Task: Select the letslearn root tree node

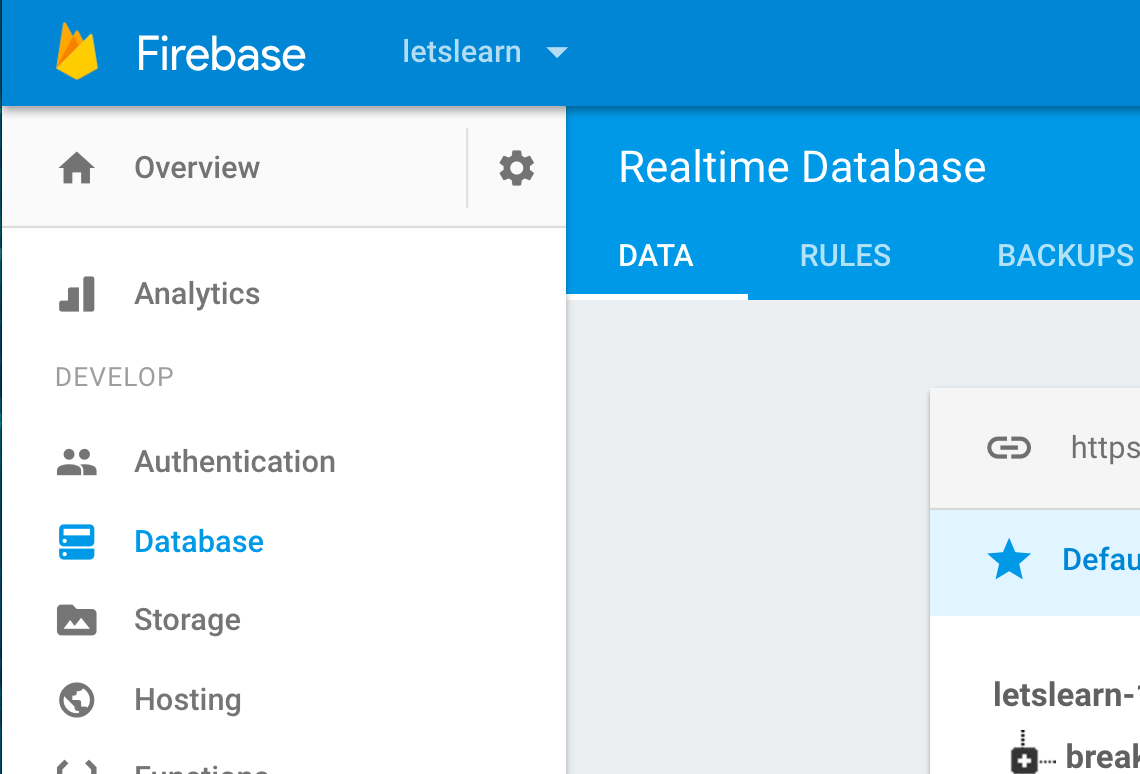Action: pos(1064,694)
